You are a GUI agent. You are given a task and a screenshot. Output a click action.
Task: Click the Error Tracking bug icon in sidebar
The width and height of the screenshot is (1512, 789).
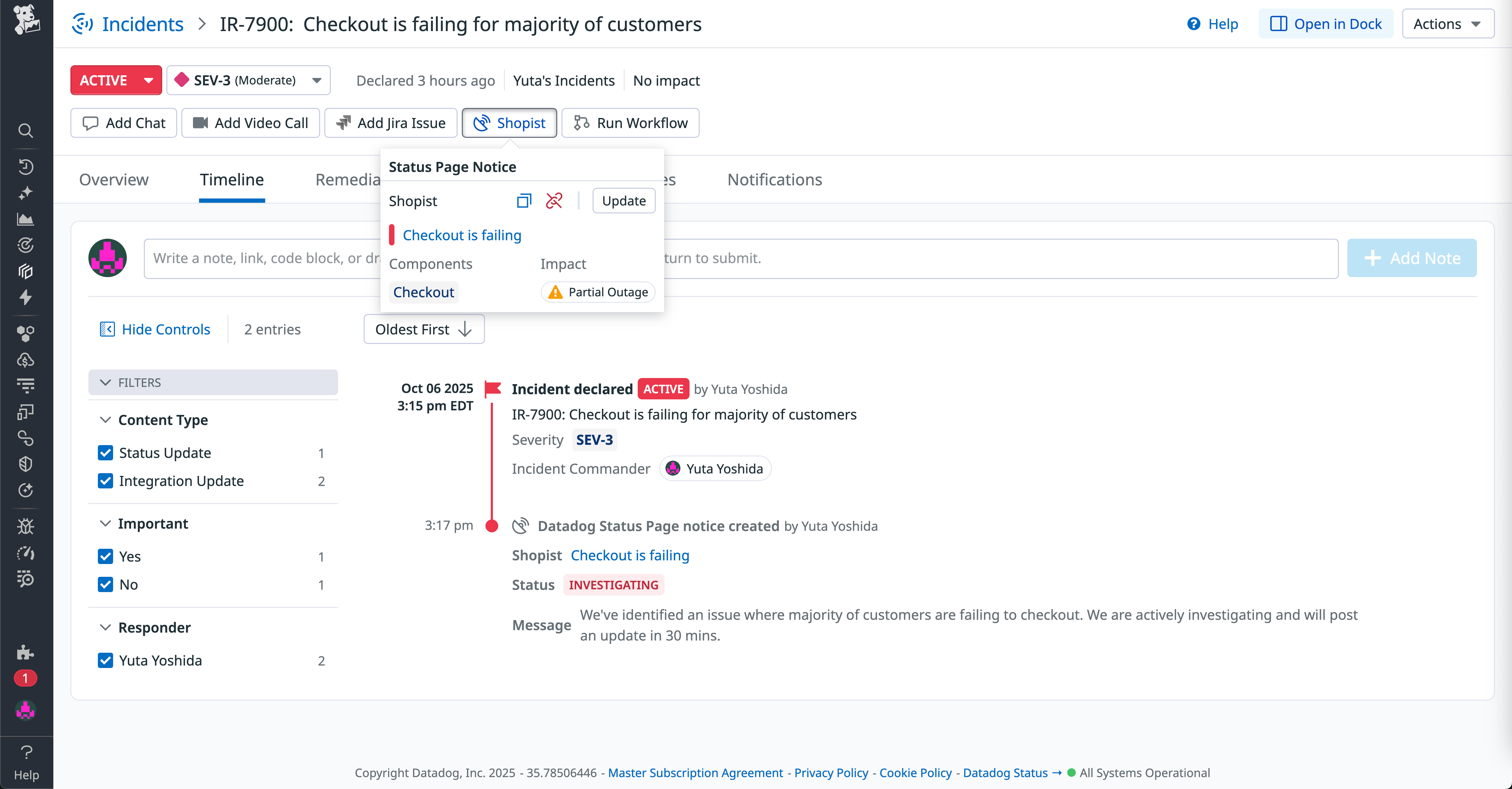[25, 526]
